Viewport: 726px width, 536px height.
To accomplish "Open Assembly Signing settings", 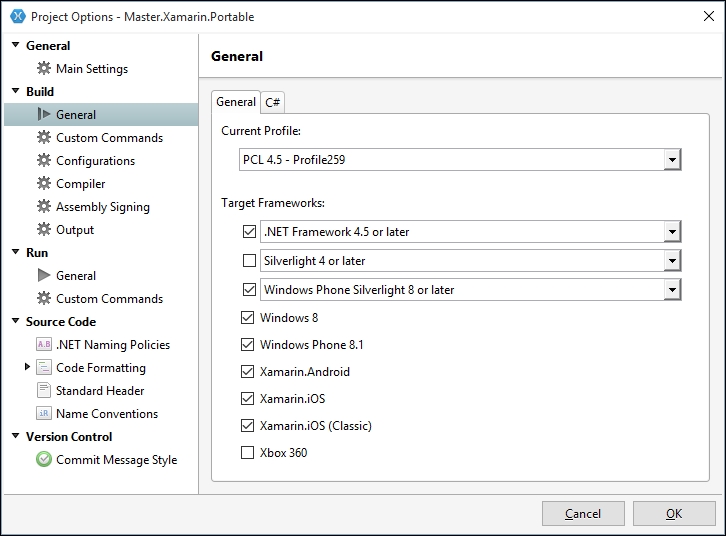I will tap(103, 207).
